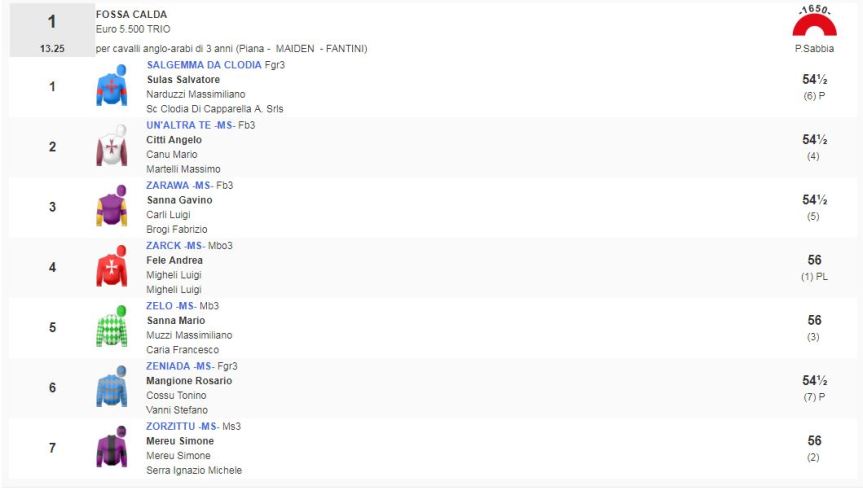This screenshot has width=863, height=499.
Task: Click jockey name Sulas Salvatore
Action: click(183, 80)
